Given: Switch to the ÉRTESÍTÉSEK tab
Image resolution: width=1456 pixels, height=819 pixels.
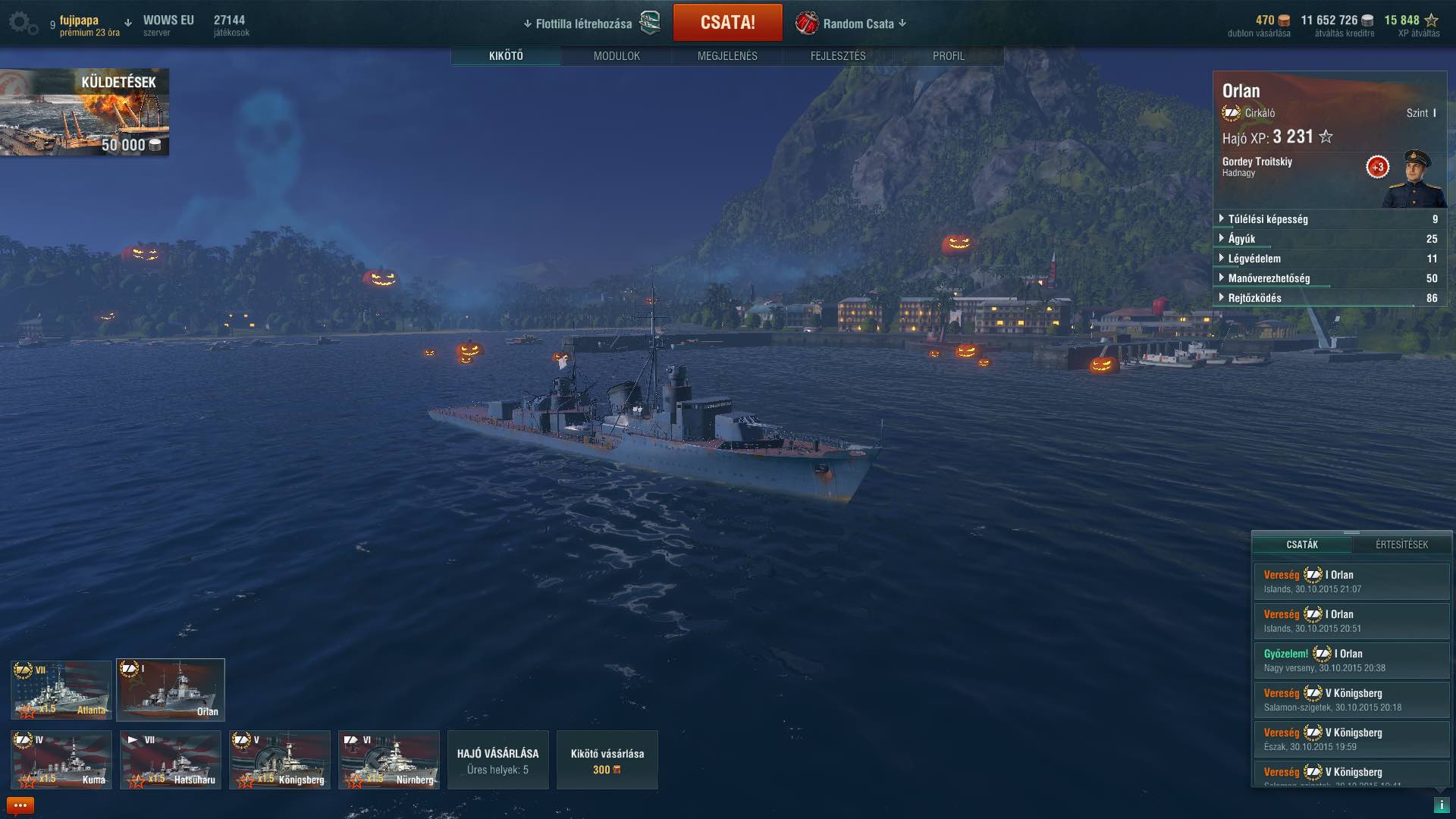Looking at the screenshot, I should 1401,544.
